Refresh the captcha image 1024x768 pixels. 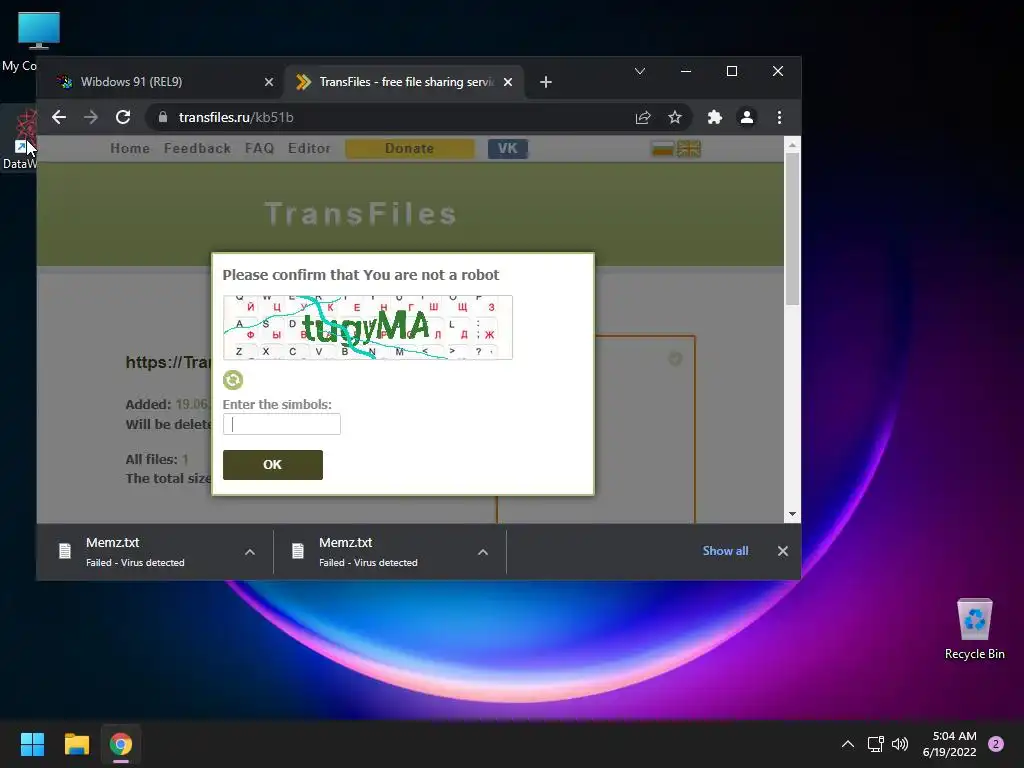233,380
